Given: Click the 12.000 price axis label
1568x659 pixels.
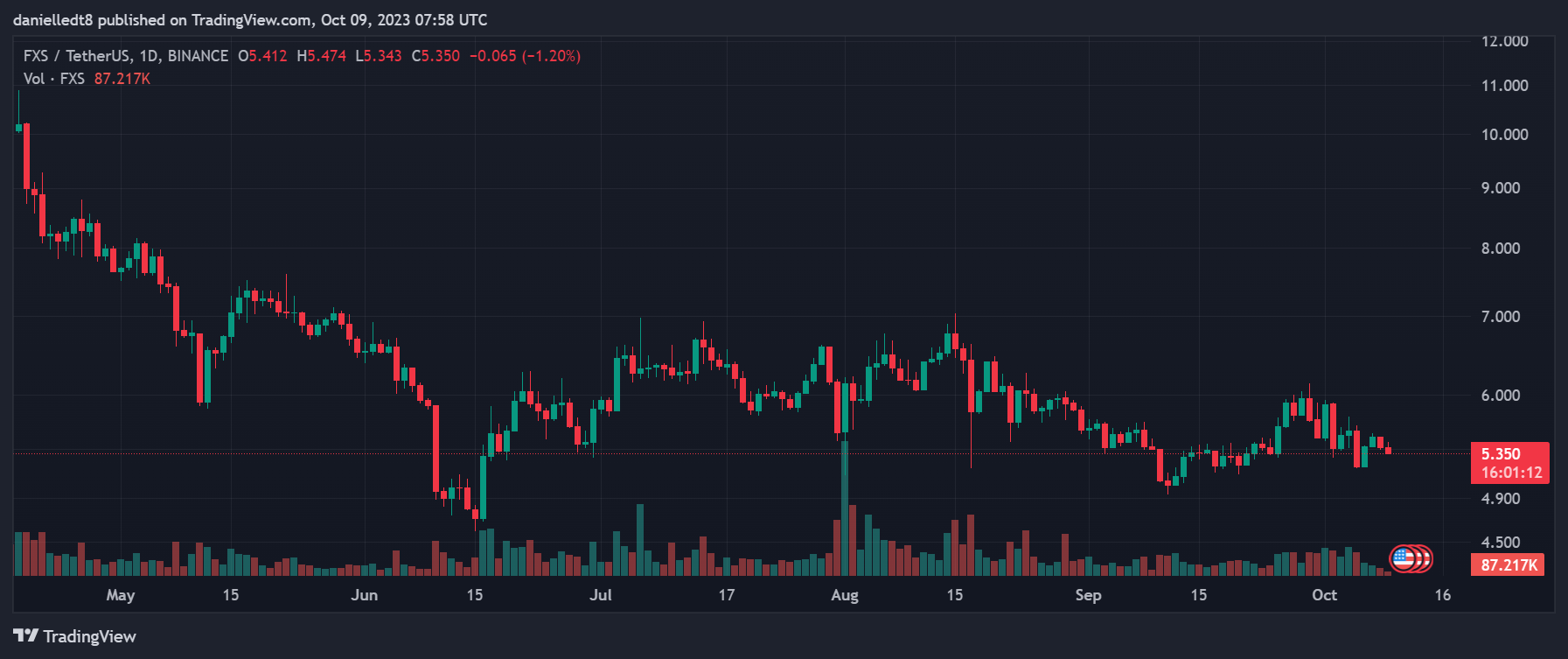Looking at the screenshot, I should tap(1504, 41).
